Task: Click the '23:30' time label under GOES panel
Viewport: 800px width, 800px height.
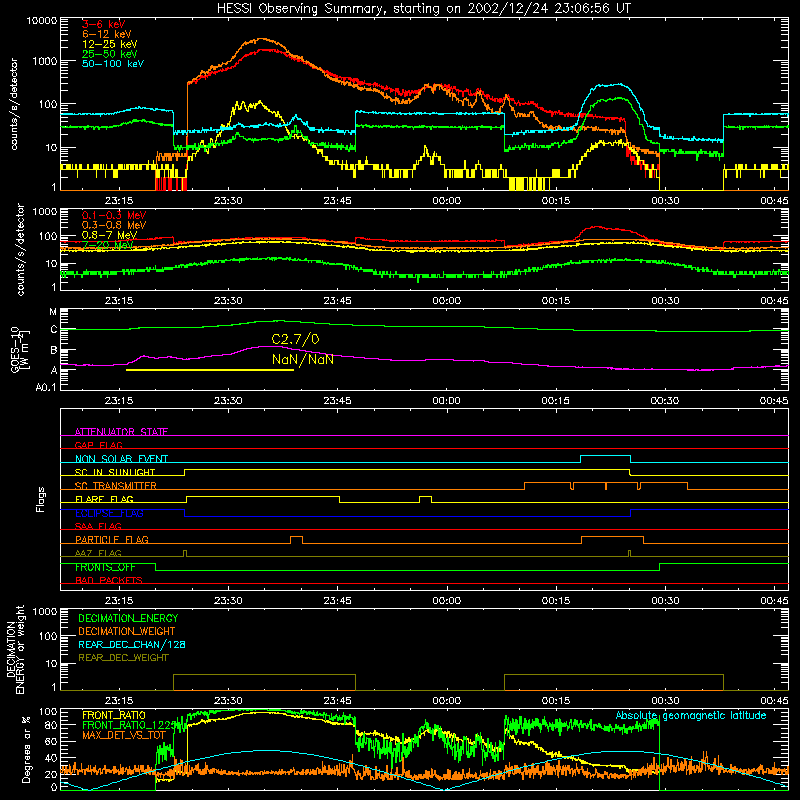Action: tap(228, 401)
